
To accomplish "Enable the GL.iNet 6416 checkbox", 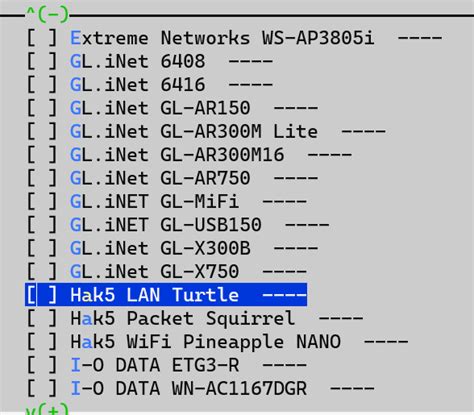I will [42, 85].
